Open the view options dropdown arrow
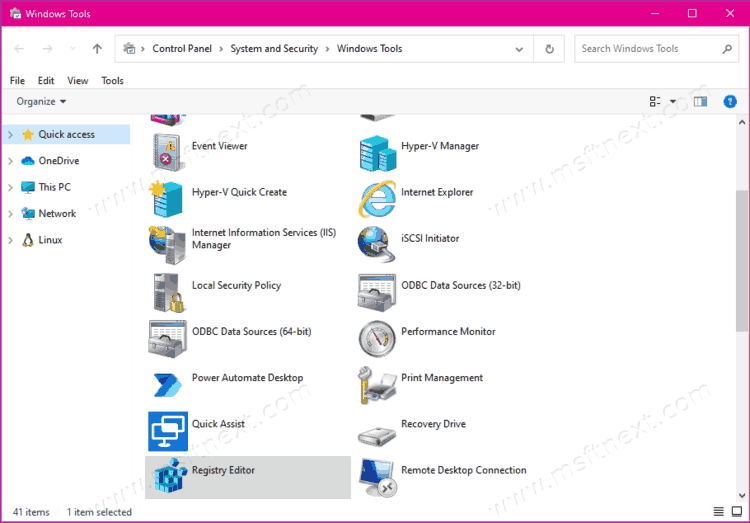Viewport: 750px width, 523px height. pos(673,101)
